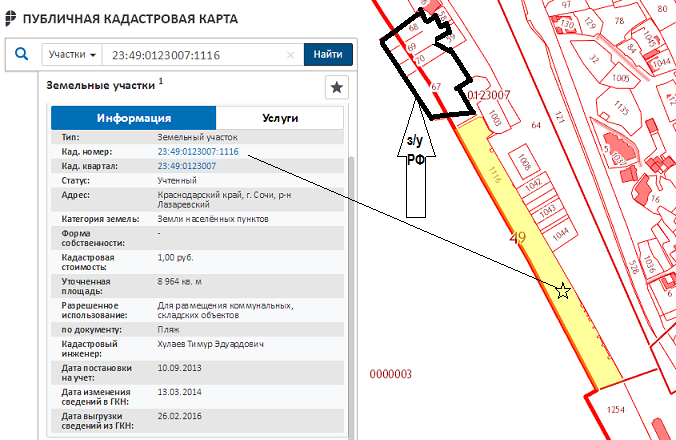Select the Информация tab

(133, 118)
